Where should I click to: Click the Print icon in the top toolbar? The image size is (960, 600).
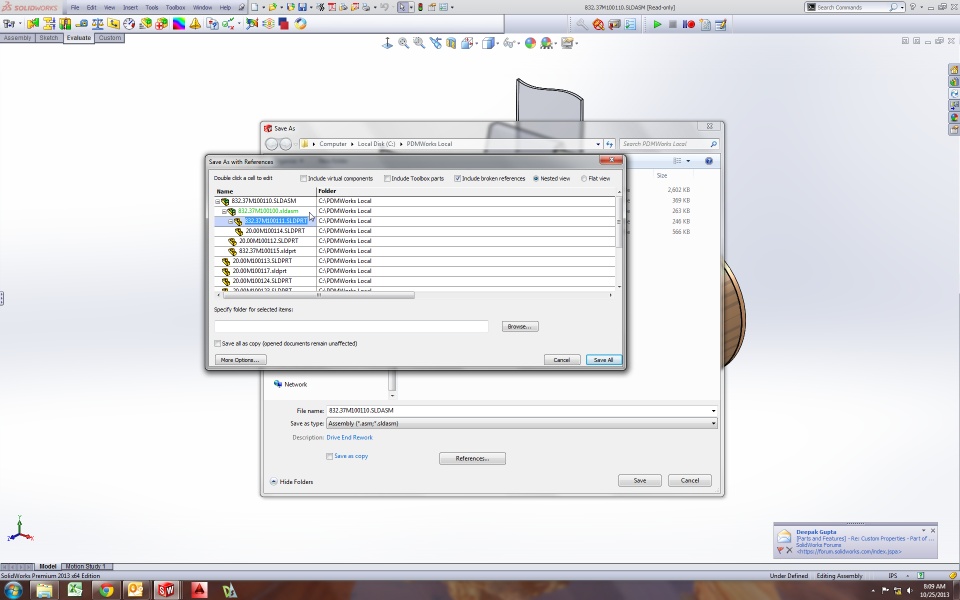pyautogui.click(x=366, y=7)
